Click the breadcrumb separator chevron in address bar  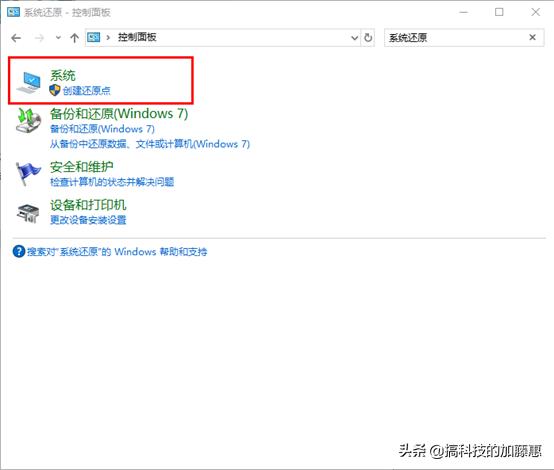tap(108, 37)
